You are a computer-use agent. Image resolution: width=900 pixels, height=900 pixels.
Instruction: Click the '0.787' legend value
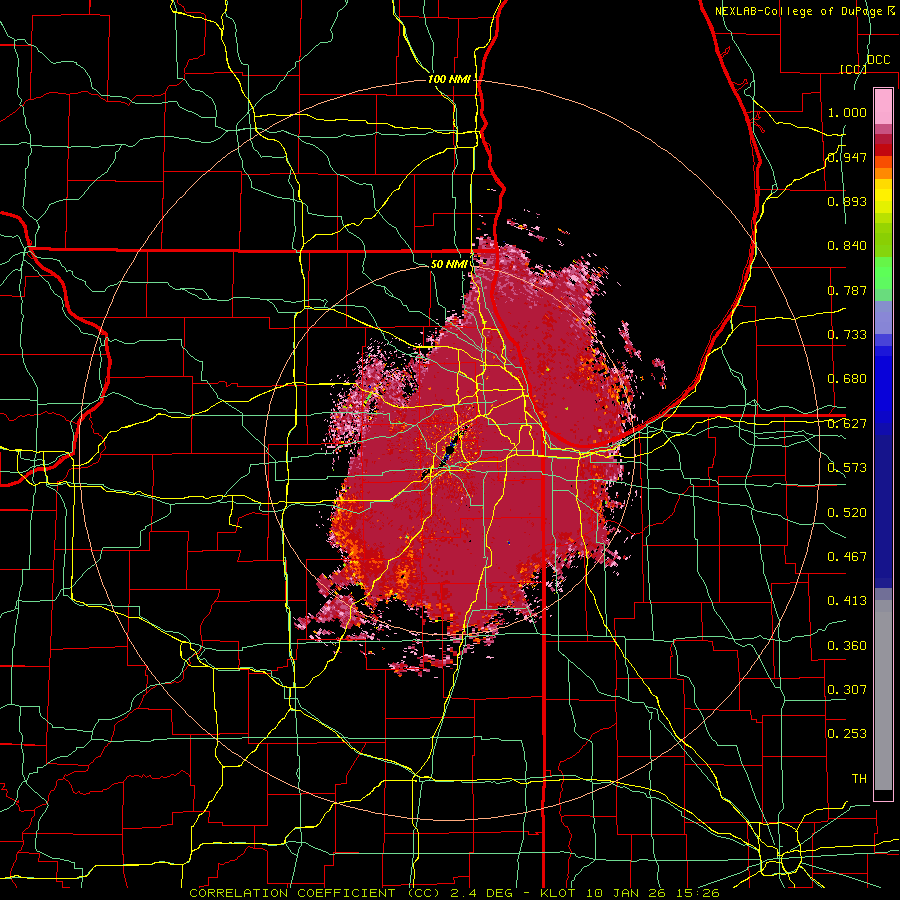[847, 290]
